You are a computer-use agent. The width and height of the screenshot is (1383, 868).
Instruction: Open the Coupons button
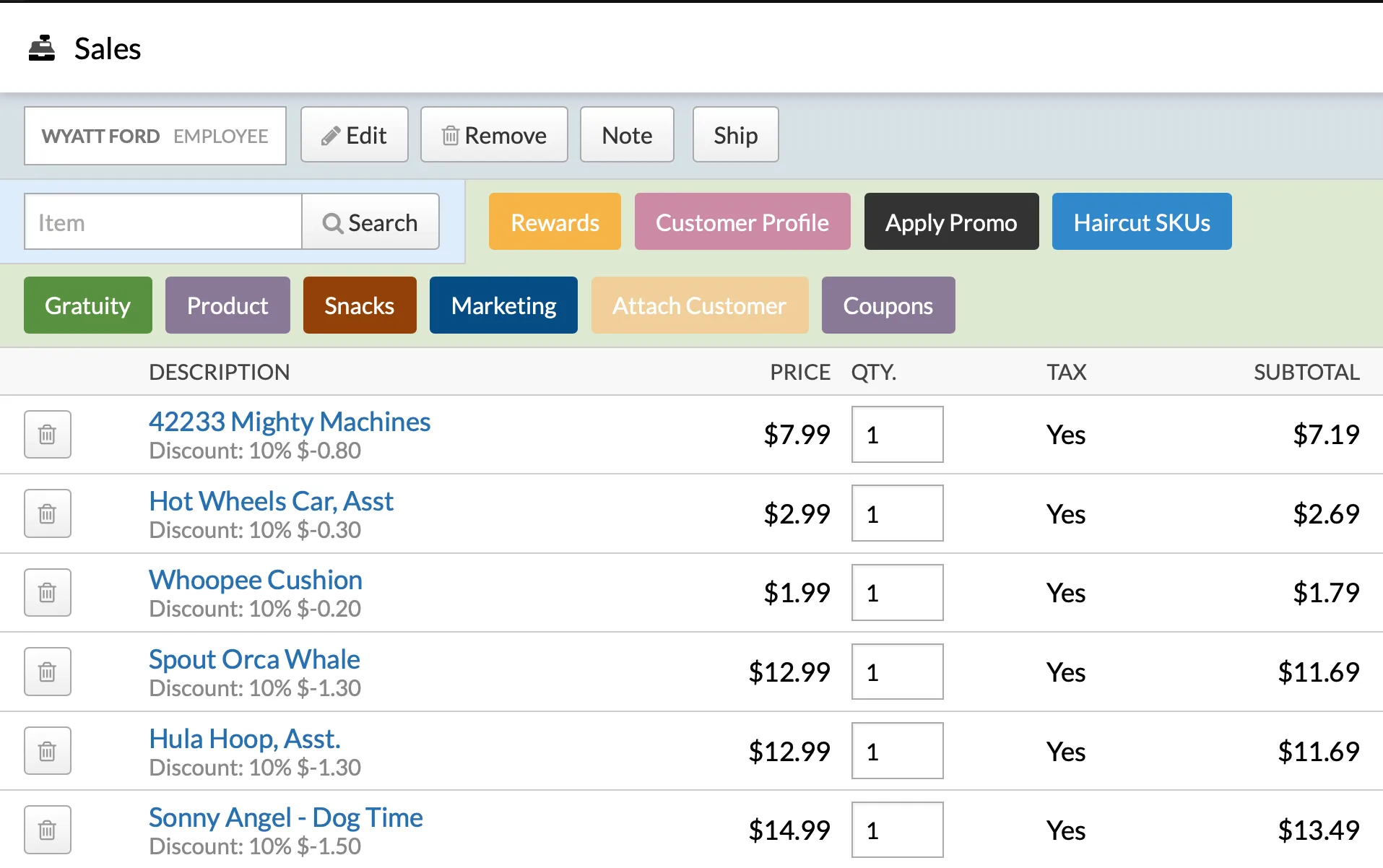(888, 305)
